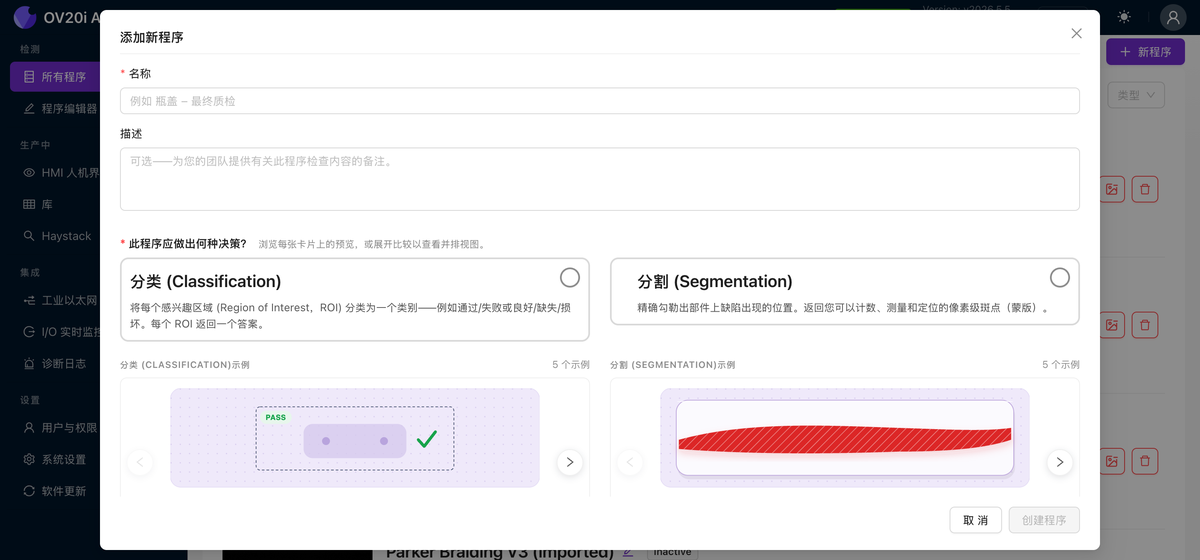Click the 创建程序 button
The width and height of the screenshot is (1200, 560).
click(1044, 520)
